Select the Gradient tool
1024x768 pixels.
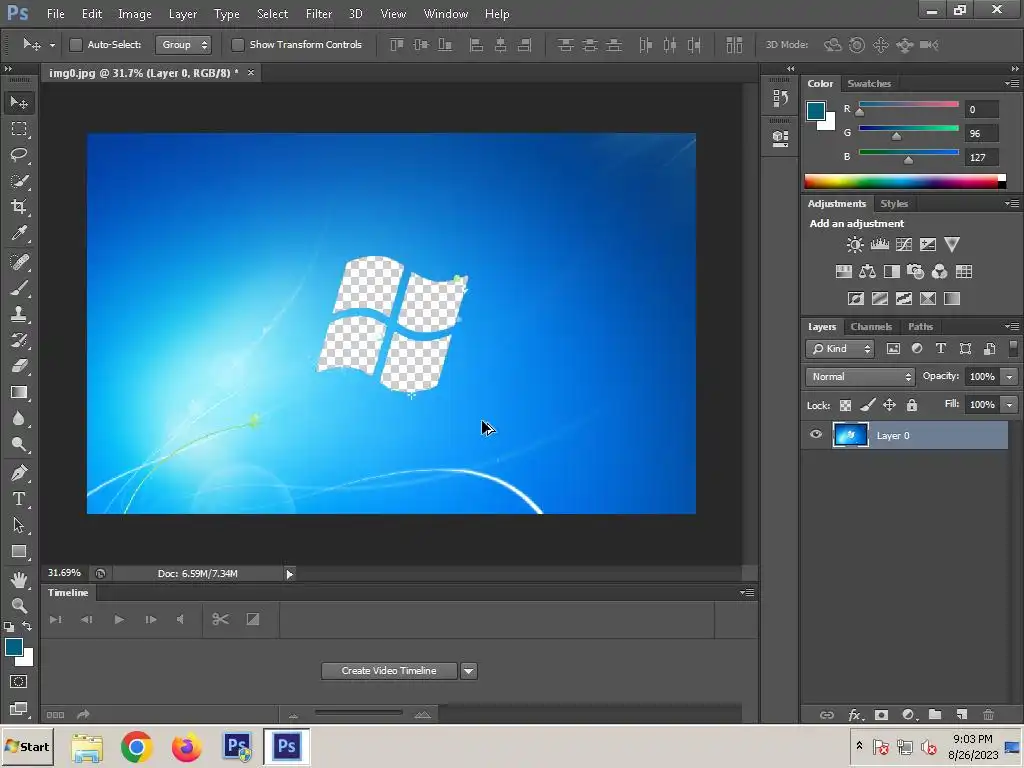point(19,392)
